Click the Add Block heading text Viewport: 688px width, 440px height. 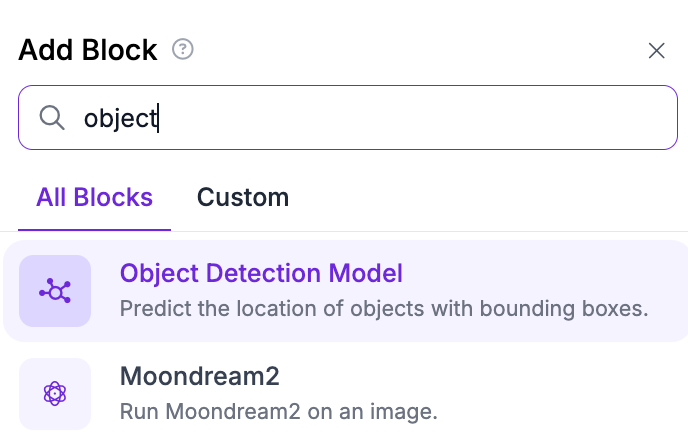[x=88, y=50]
